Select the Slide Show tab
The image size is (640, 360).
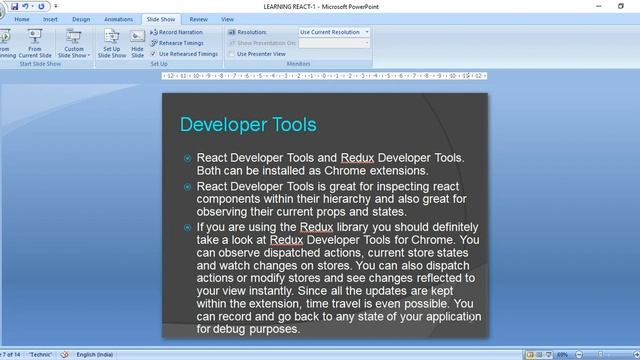pos(161,19)
